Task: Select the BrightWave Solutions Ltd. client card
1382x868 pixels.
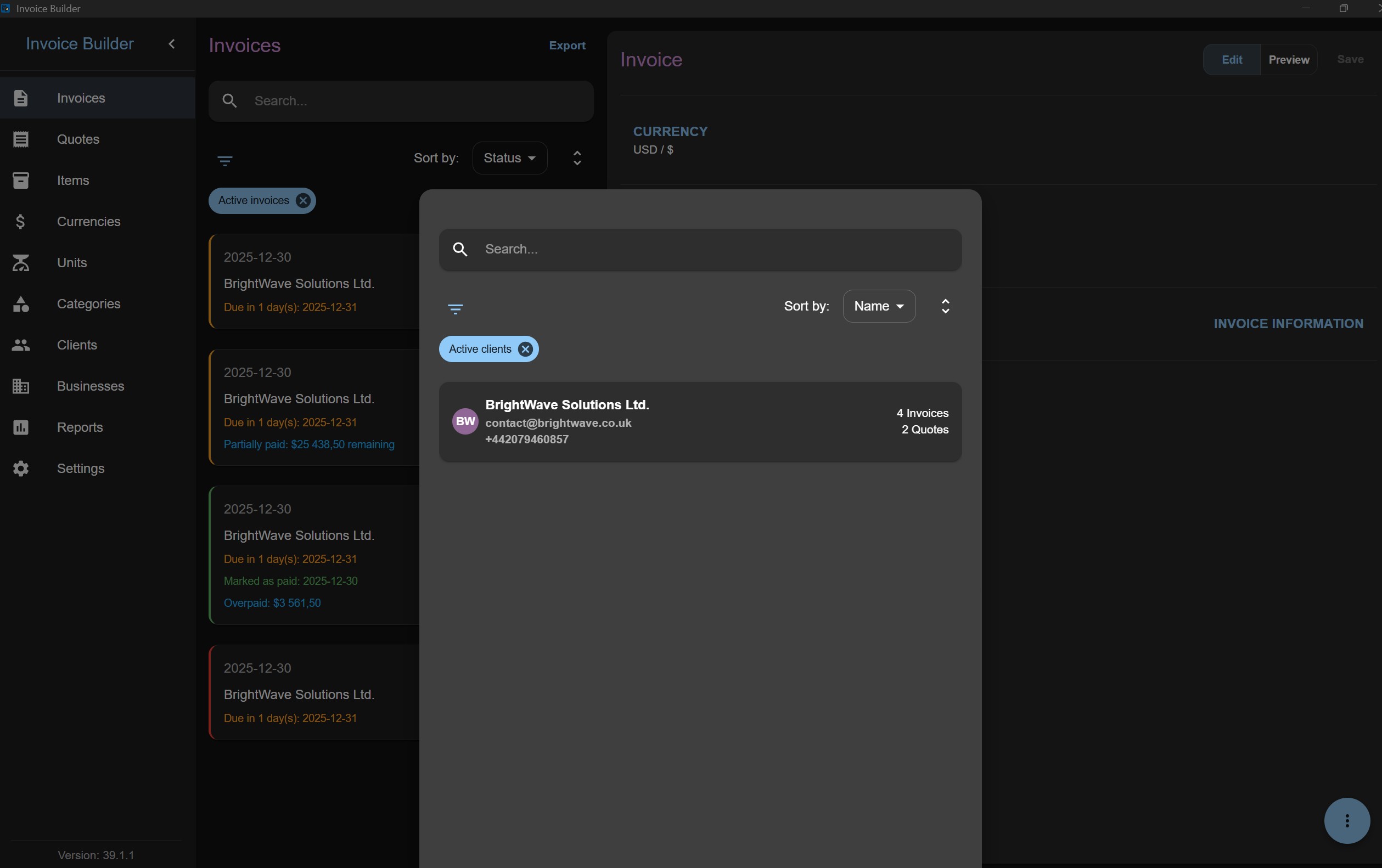Action: (700, 422)
